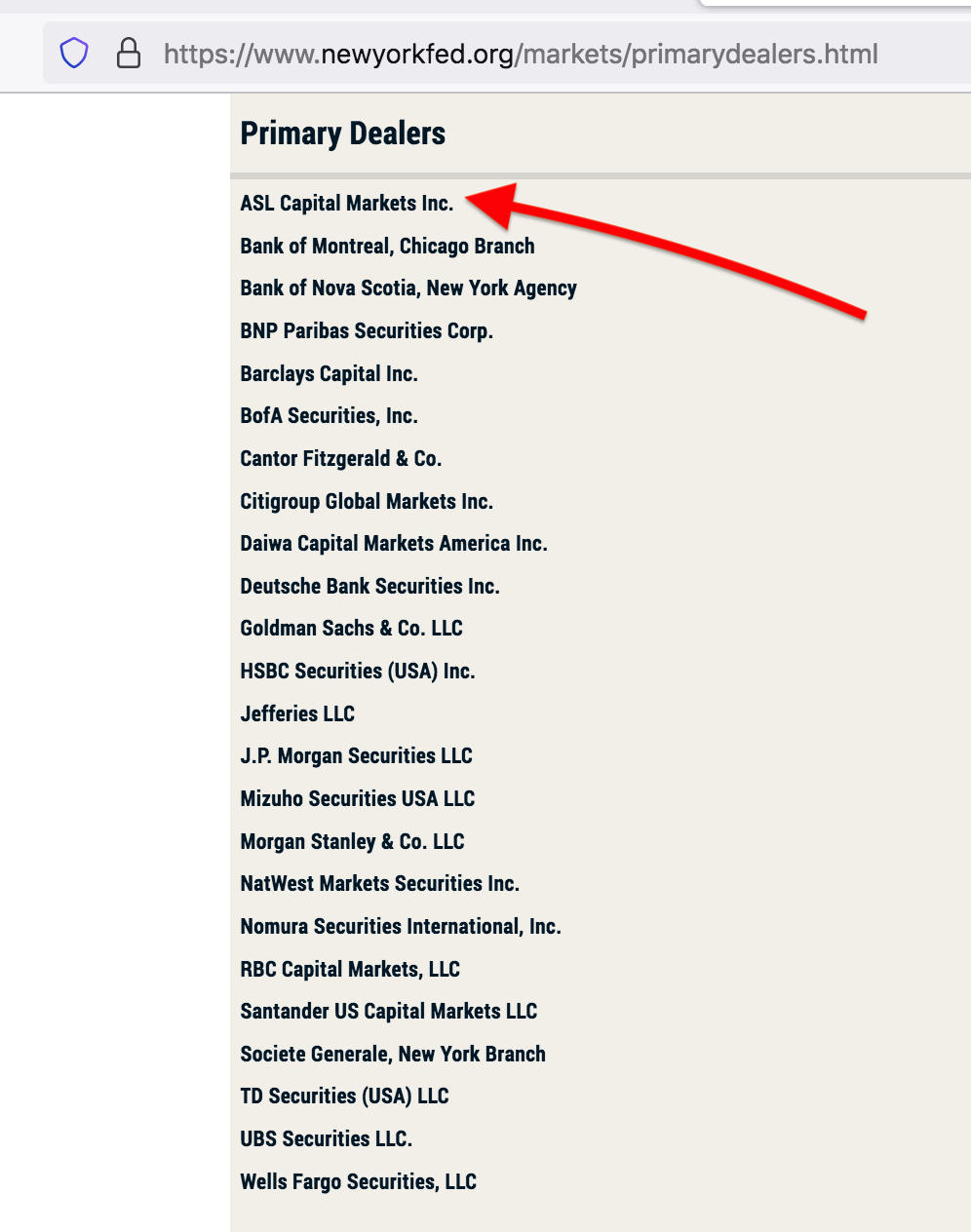Select Bank of Nova Scotia, New York Agency
Image resolution: width=971 pixels, height=1232 pixels.
coord(408,289)
